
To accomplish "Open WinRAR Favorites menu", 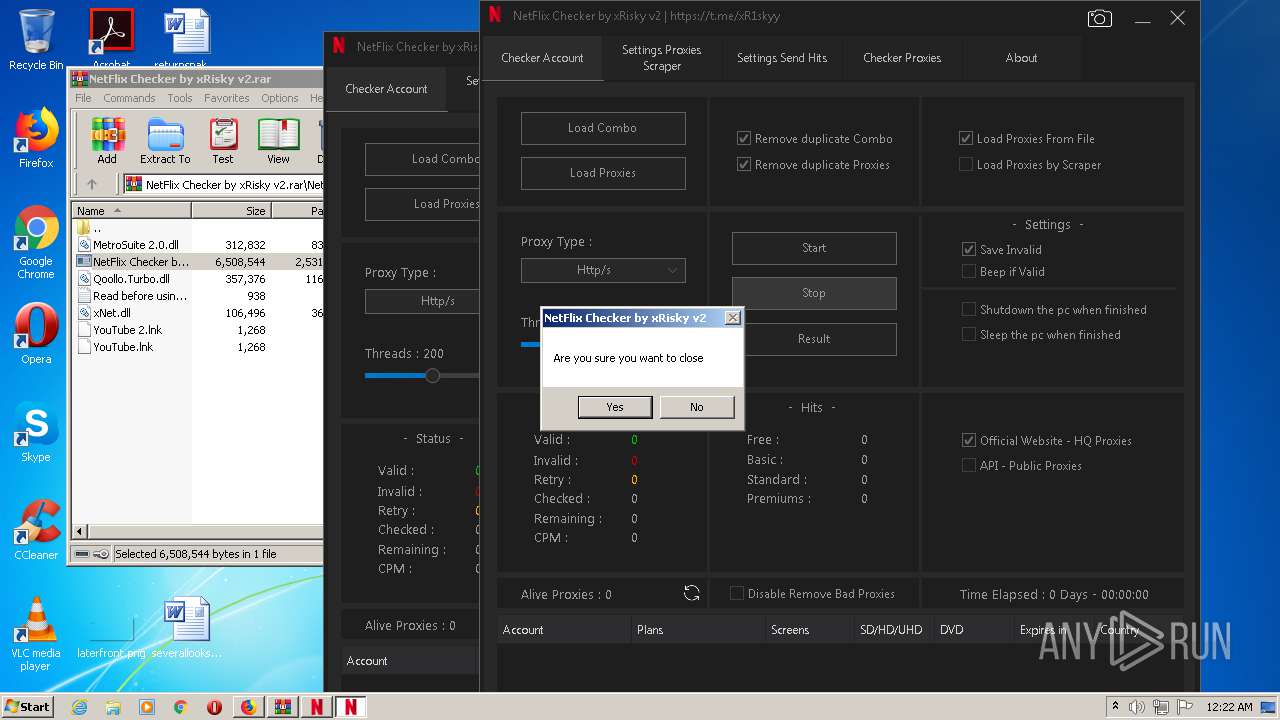I will tap(227, 98).
